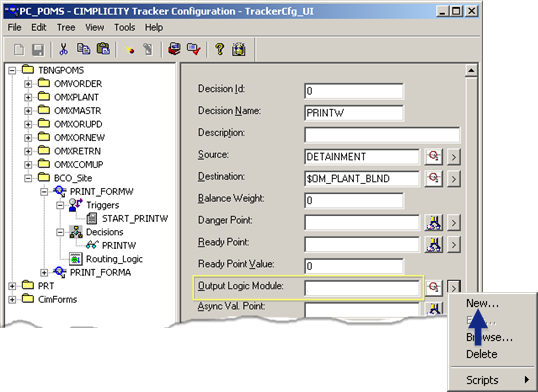The image size is (538, 392).
Task: Click the Save floppy disk toolbar icon
Action: pos(38,49)
